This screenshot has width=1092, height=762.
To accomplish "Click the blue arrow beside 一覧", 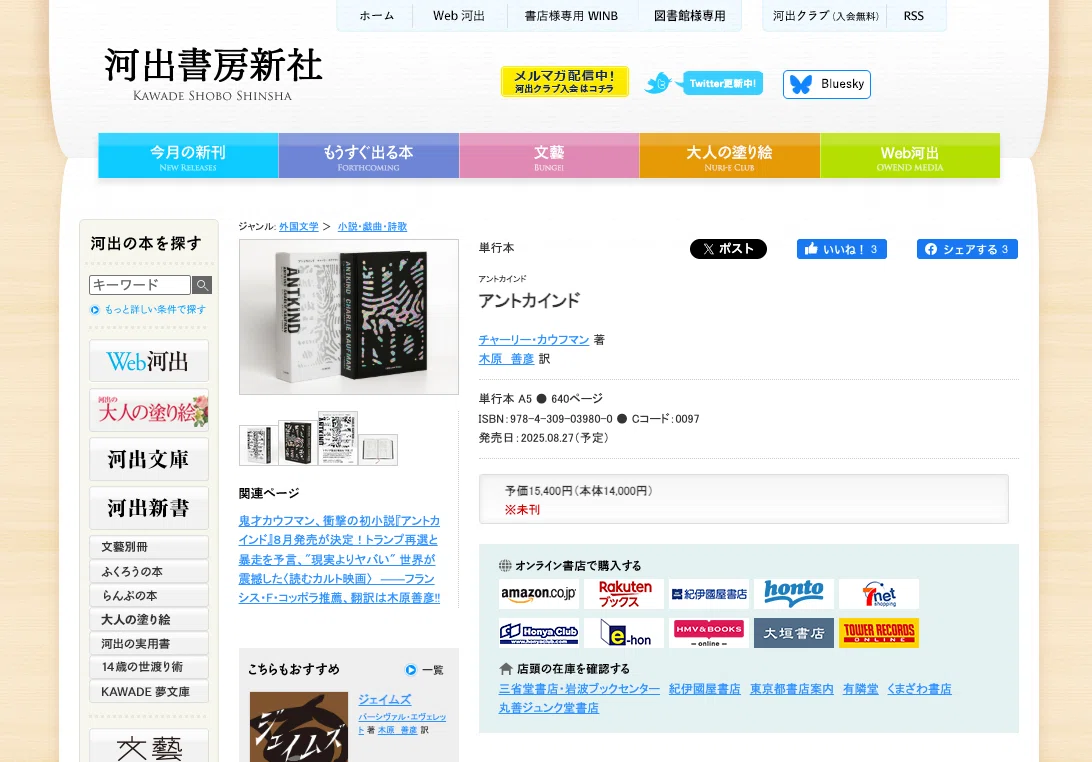I will click(x=411, y=670).
